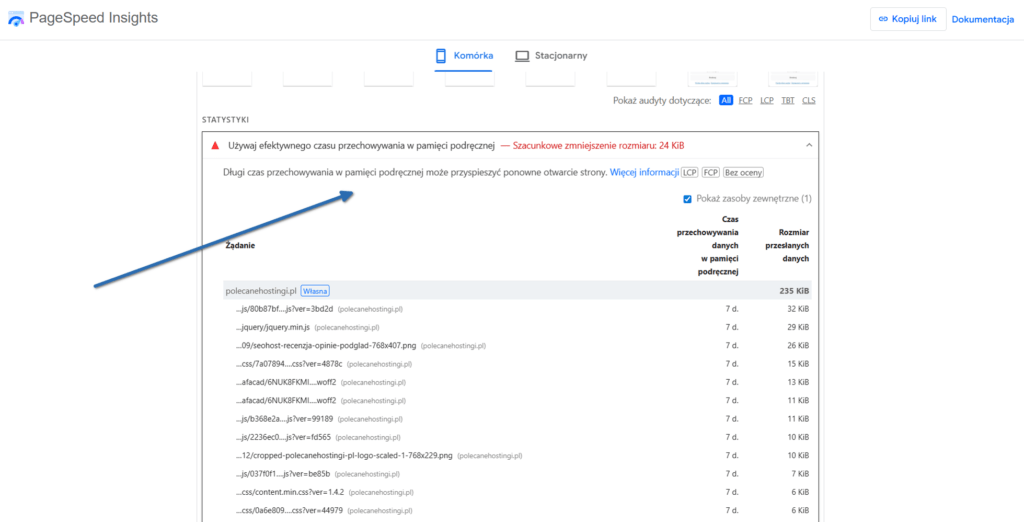1024x522 pixels.
Task: Collapse the cache audit with chevron
Action: click(x=809, y=145)
